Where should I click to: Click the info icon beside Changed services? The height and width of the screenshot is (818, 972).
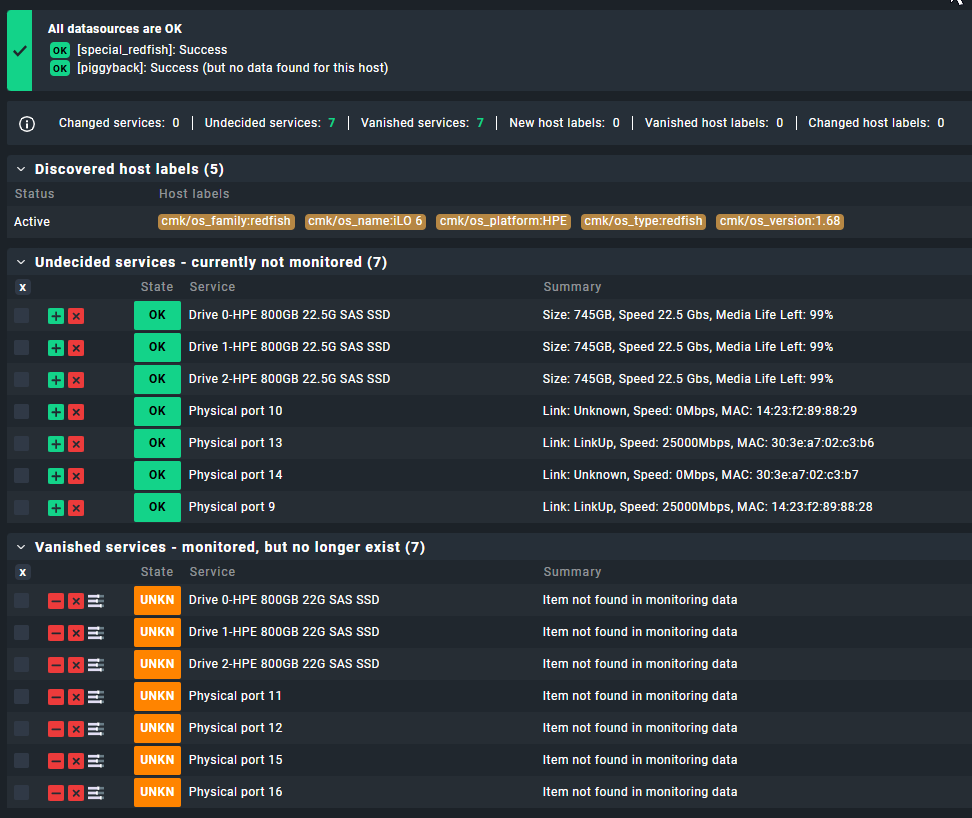(27, 123)
